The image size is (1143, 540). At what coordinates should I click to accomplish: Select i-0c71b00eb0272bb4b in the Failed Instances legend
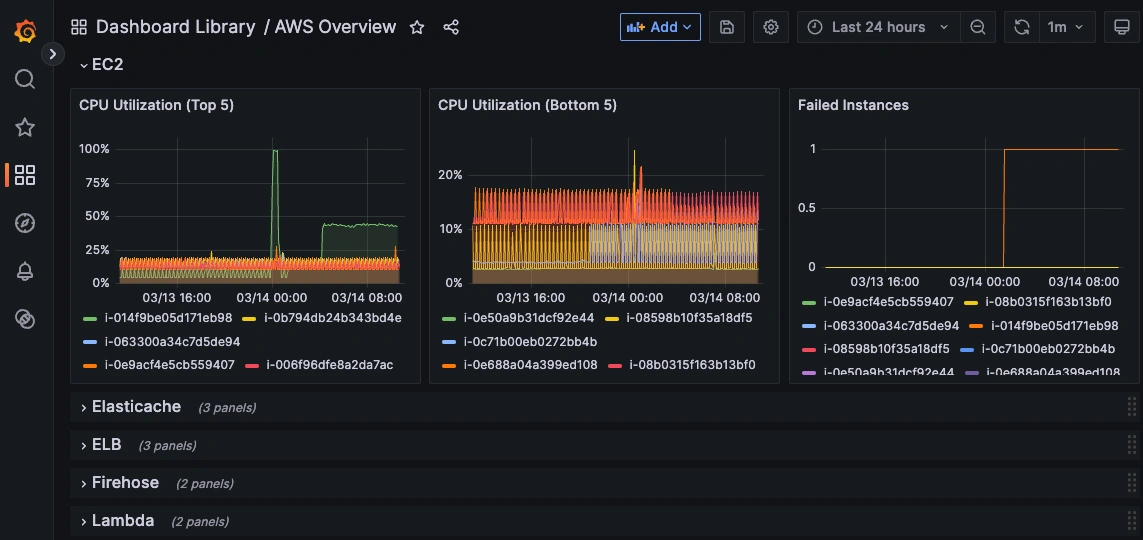coord(1048,348)
